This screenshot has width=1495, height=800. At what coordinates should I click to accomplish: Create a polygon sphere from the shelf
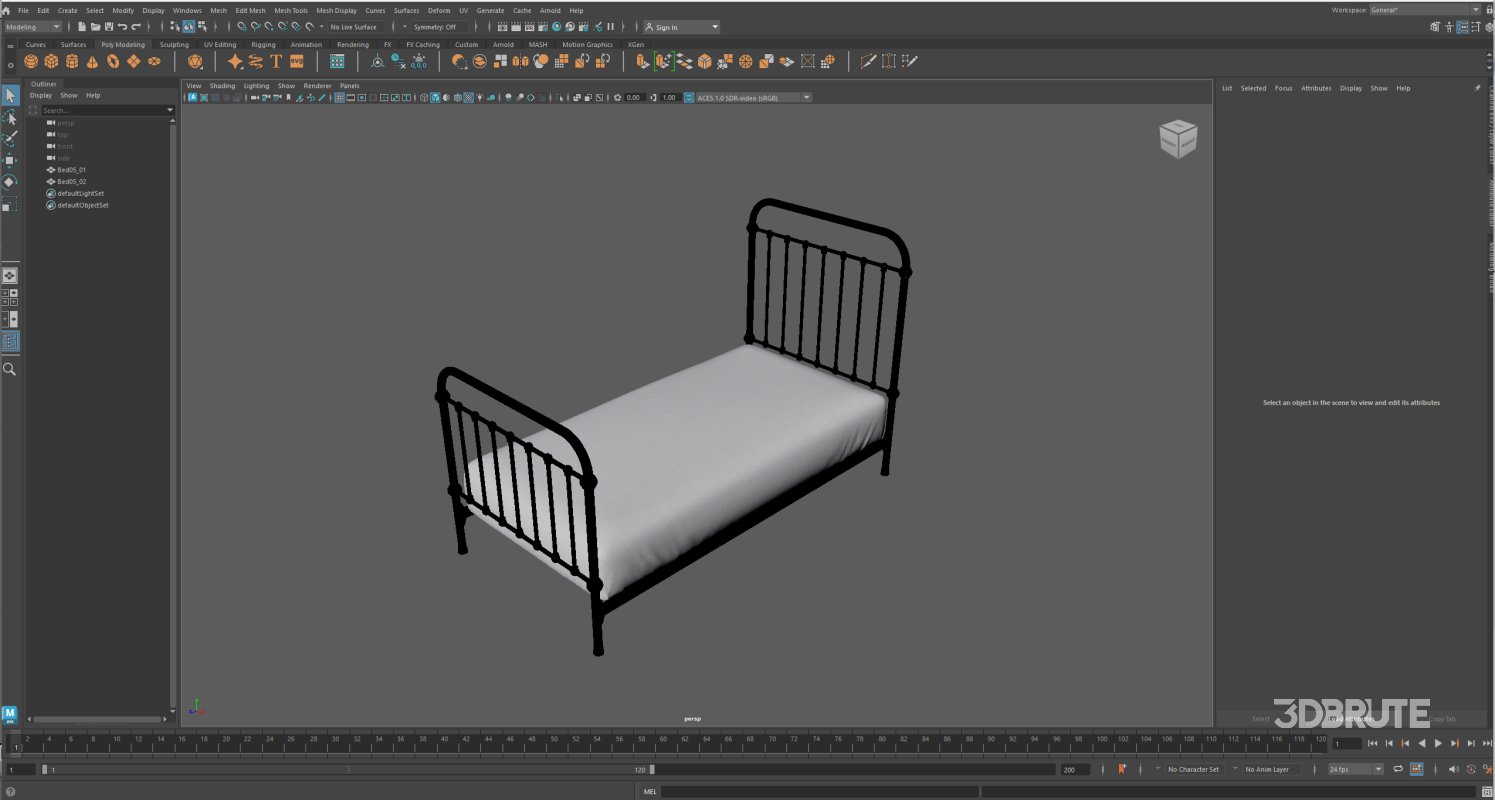[x=29, y=61]
